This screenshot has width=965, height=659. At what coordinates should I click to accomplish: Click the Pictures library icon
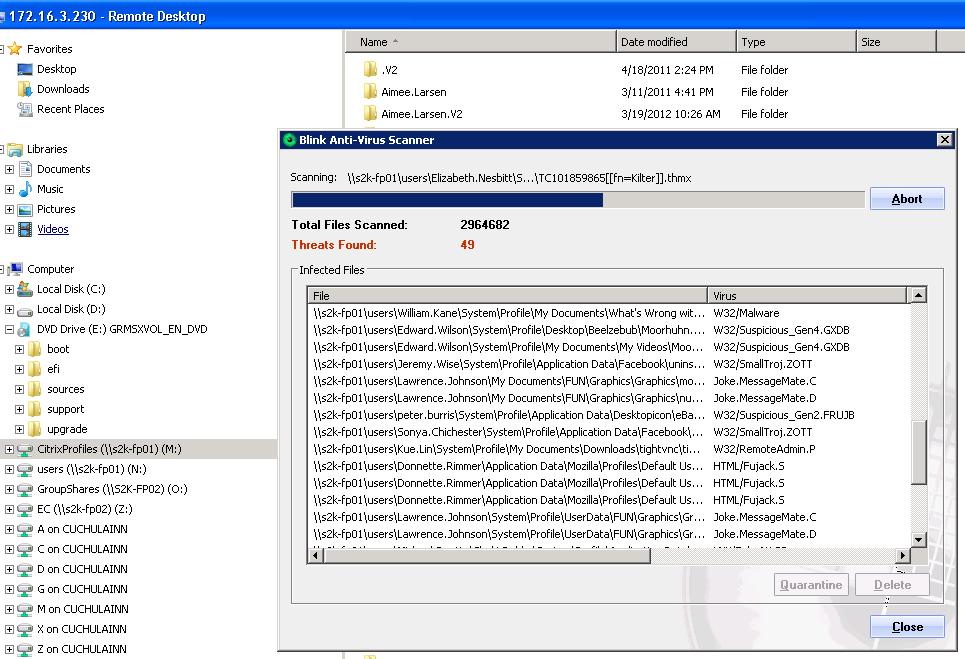(x=25, y=209)
